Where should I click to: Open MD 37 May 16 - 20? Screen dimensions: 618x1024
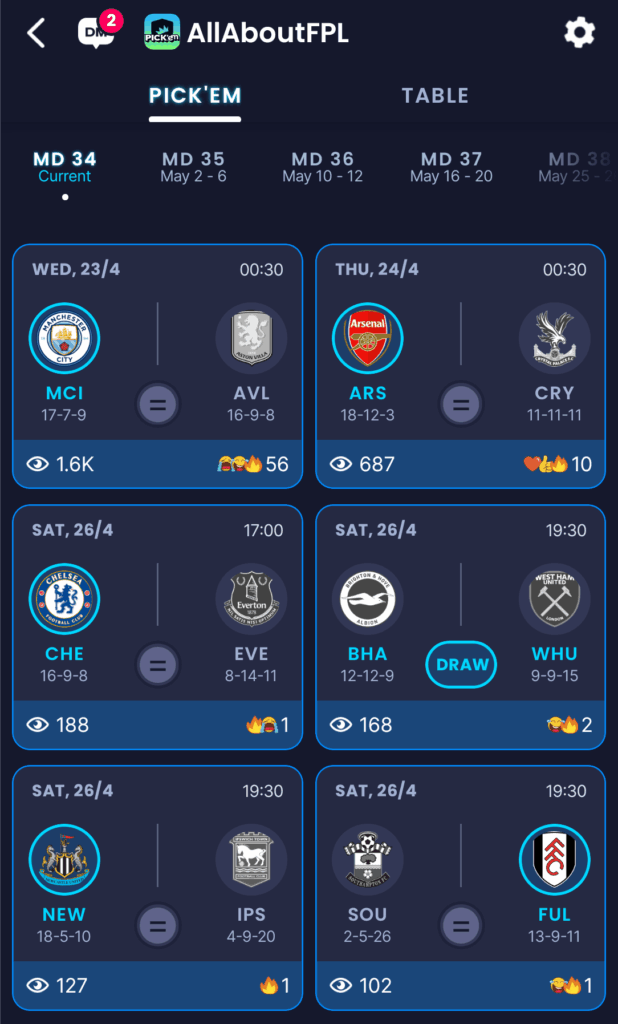pyautogui.click(x=451, y=167)
